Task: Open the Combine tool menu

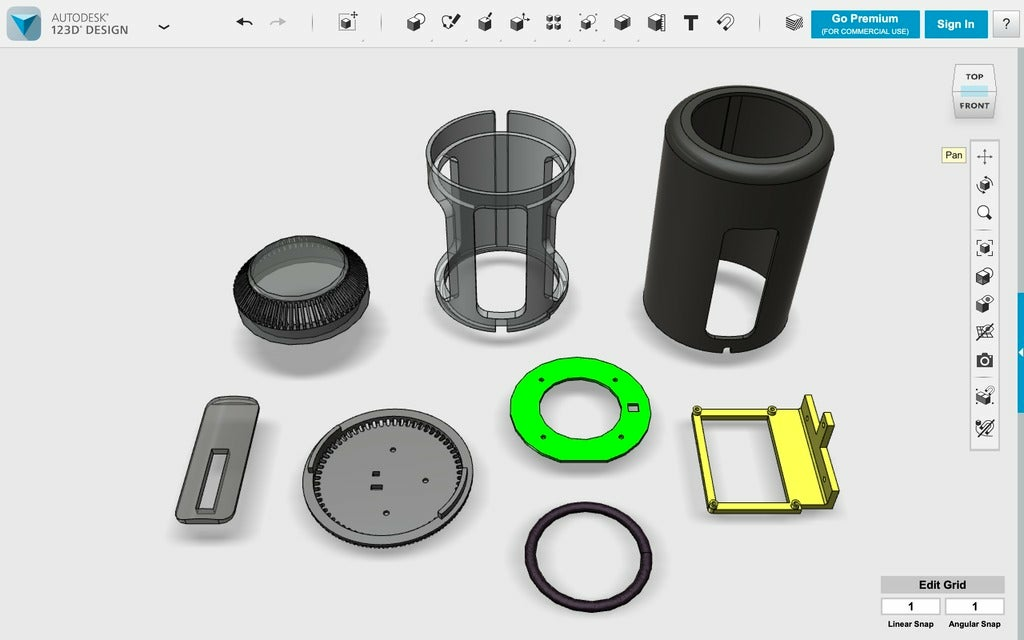Action: coord(622,23)
